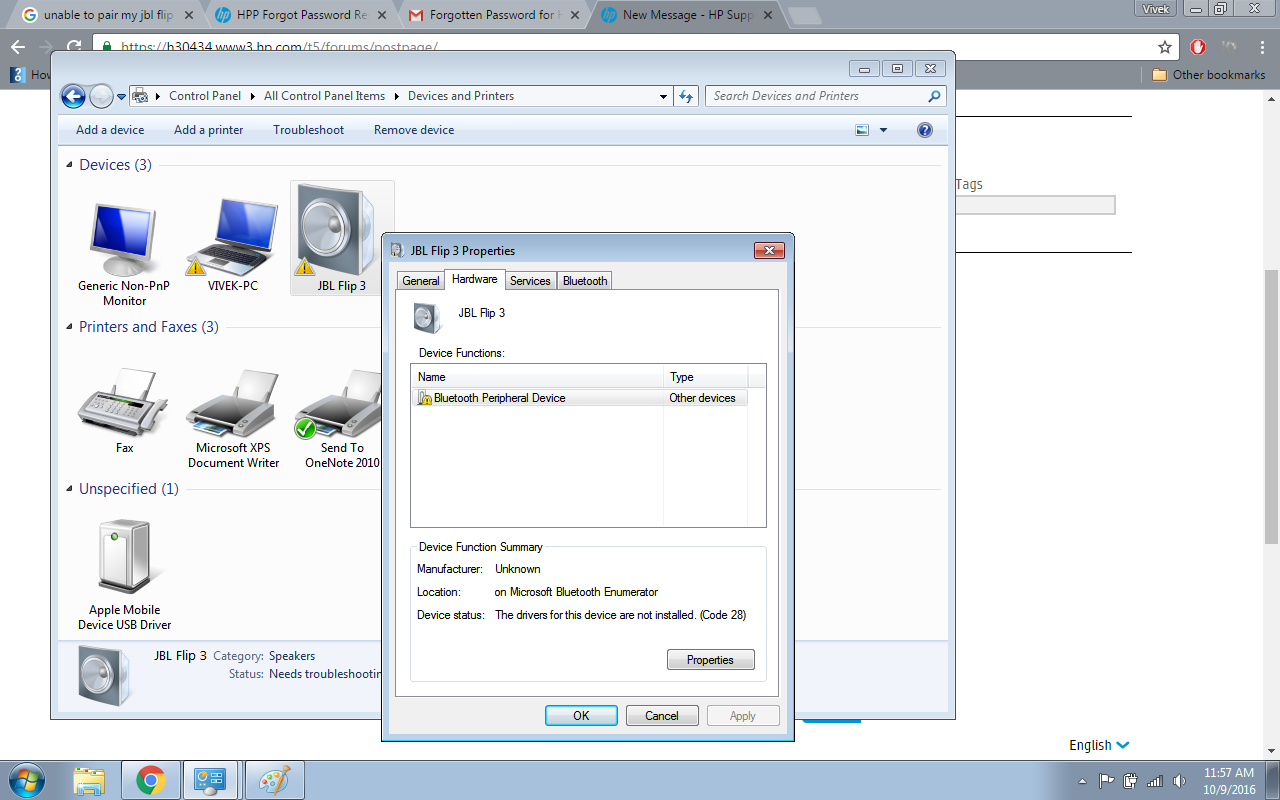Select the Fax printer icon

[x=124, y=412]
